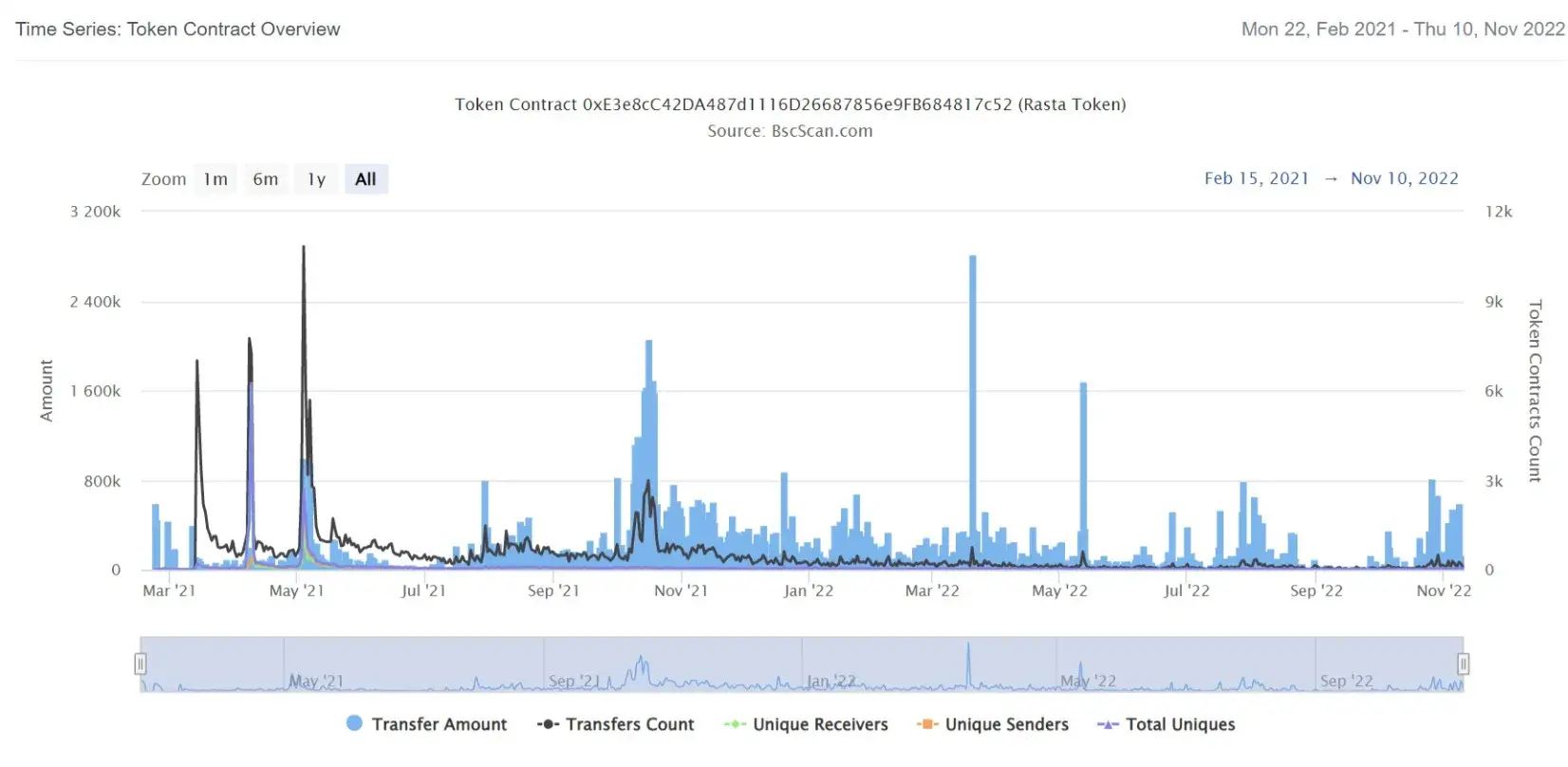The width and height of the screenshot is (1568, 767).
Task: Click the navigator at May '21
Action: 316,681
